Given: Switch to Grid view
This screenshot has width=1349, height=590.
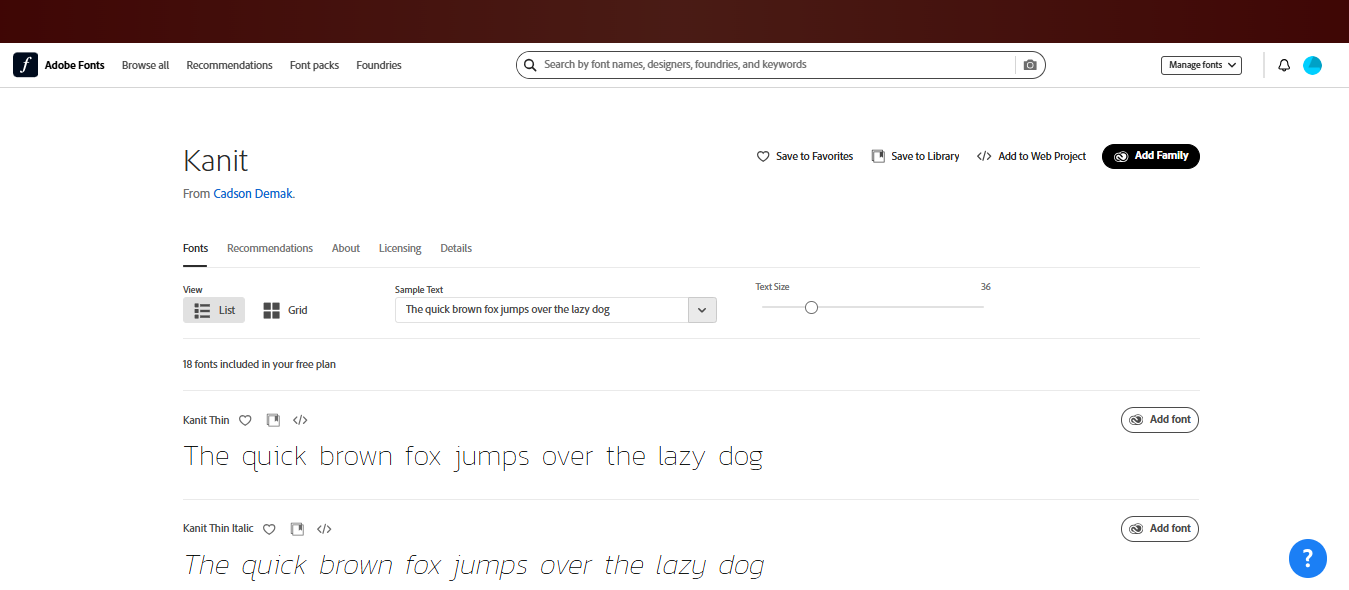Looking at the screenshot, I should (285, 310).
